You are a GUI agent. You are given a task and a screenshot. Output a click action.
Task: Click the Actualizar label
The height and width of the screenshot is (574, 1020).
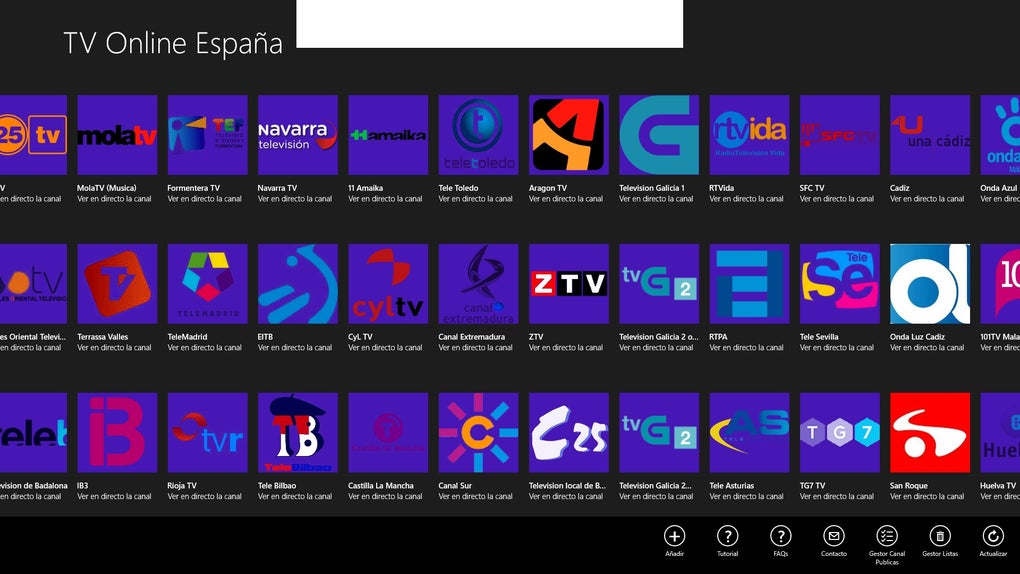[993, 554]
